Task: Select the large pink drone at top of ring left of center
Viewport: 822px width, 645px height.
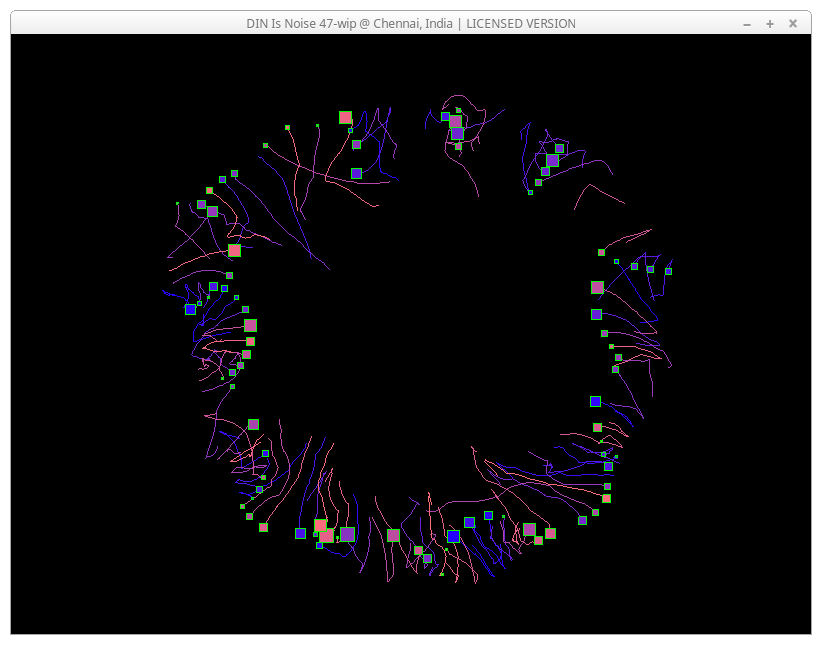Action: pos(345,117)
